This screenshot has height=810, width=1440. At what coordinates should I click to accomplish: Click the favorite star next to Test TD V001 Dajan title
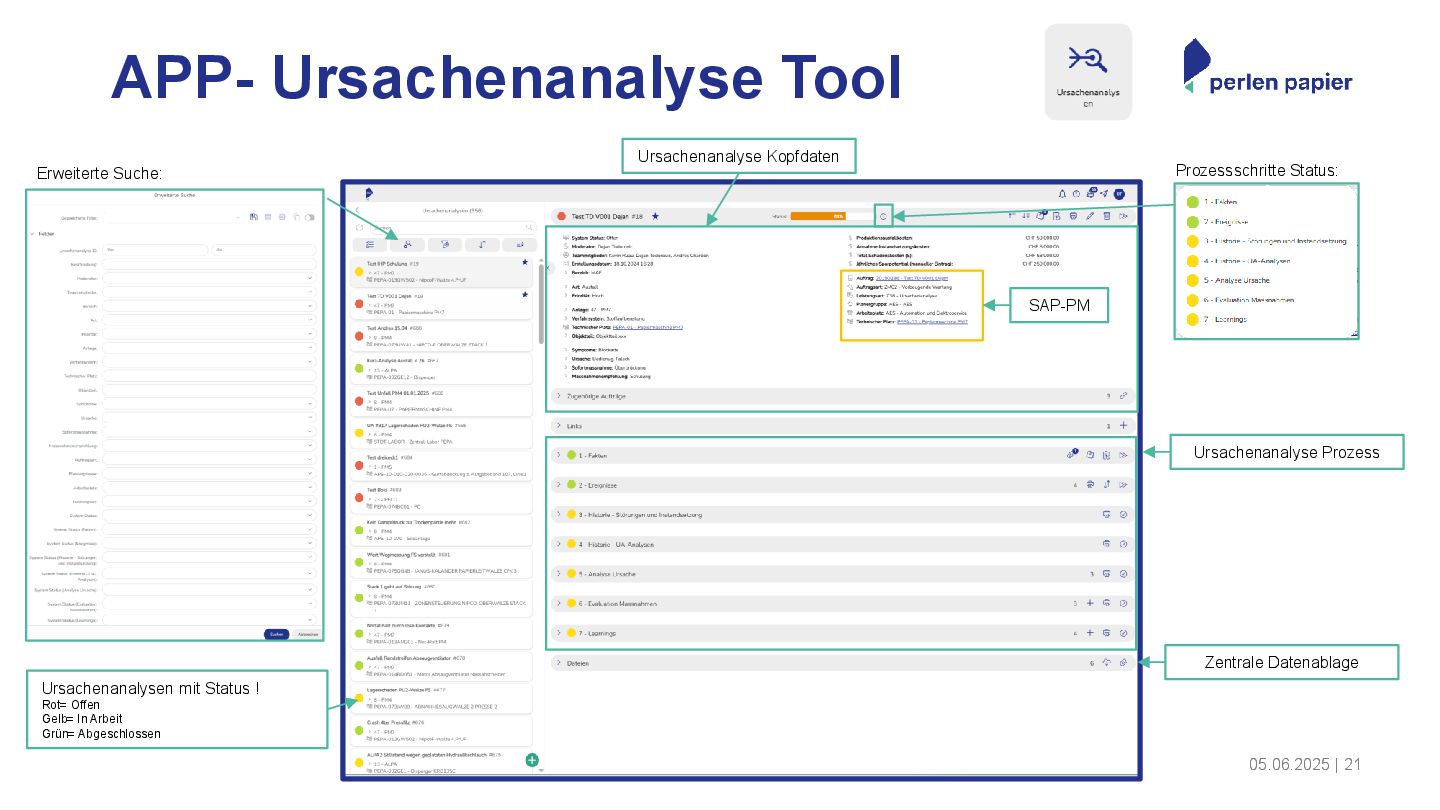click(x=655, y=215)
